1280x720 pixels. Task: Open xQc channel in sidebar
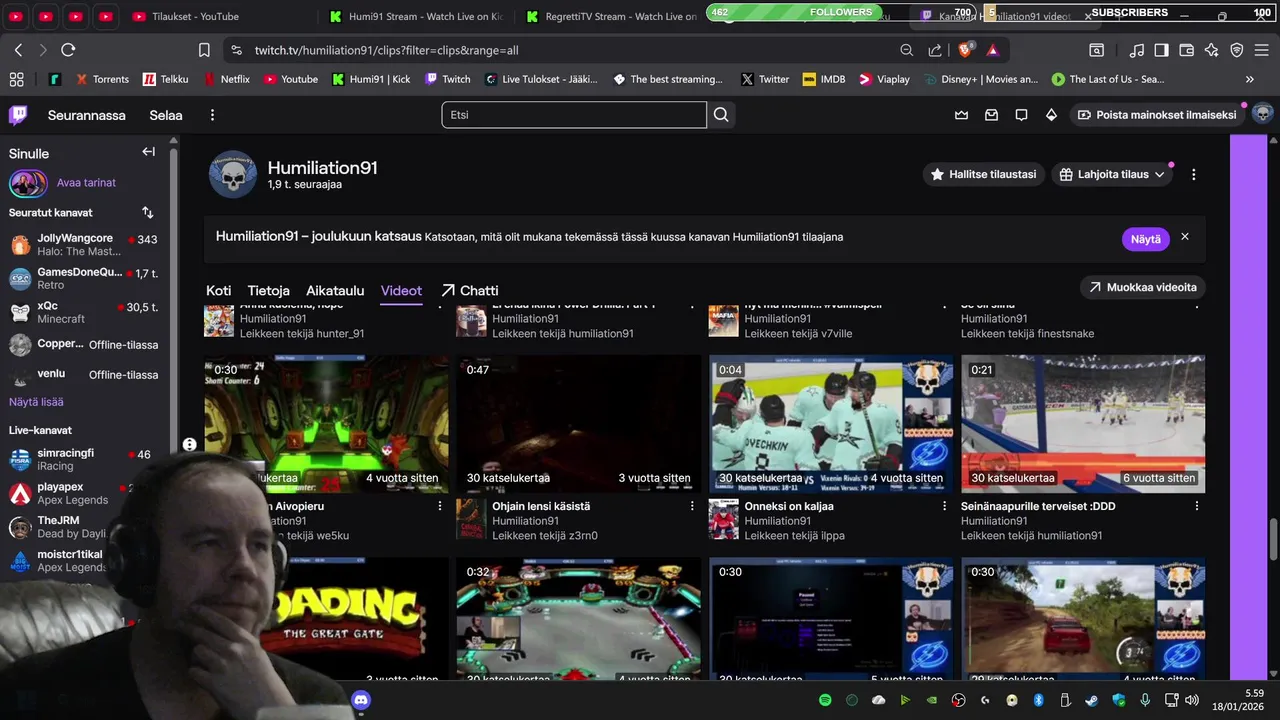[84, 312]
